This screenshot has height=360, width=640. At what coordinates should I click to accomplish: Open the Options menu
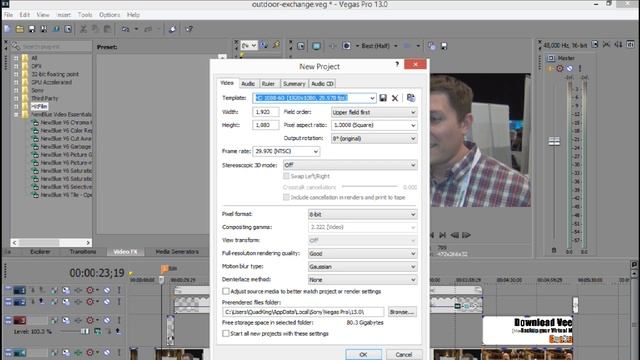(109, 15)
